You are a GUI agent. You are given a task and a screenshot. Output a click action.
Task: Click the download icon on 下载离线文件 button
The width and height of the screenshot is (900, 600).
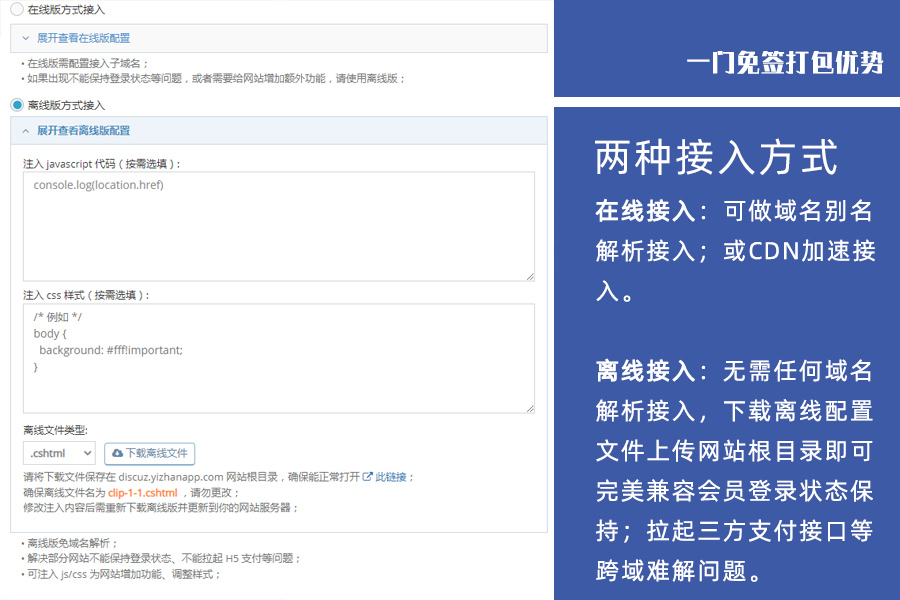pyautogui.click(x=117, y=453)
